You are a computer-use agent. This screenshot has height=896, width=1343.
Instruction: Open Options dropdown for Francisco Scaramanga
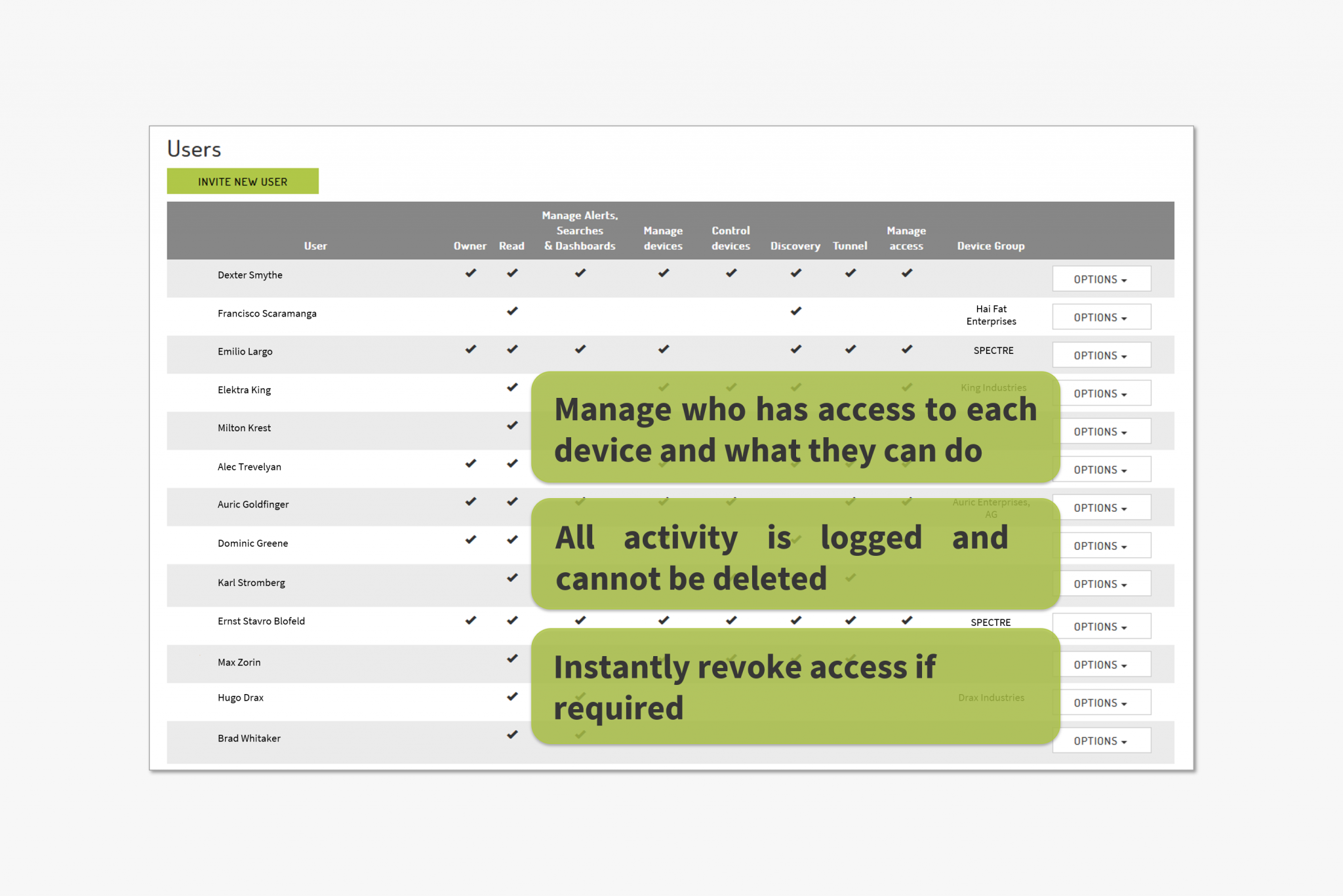pyautogui.click(x=1101, y=317)
